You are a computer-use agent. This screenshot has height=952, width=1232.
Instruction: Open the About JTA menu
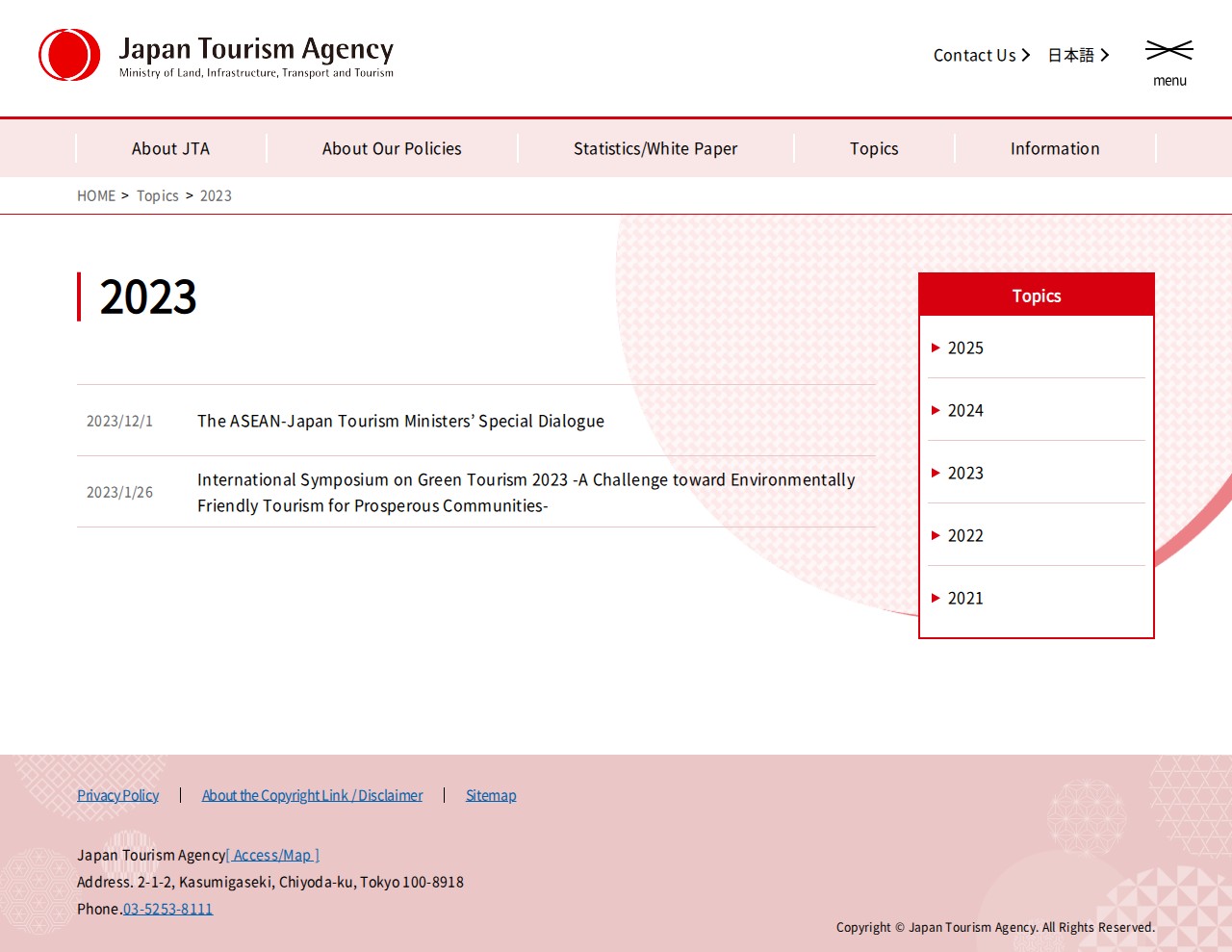coord(170,148)
